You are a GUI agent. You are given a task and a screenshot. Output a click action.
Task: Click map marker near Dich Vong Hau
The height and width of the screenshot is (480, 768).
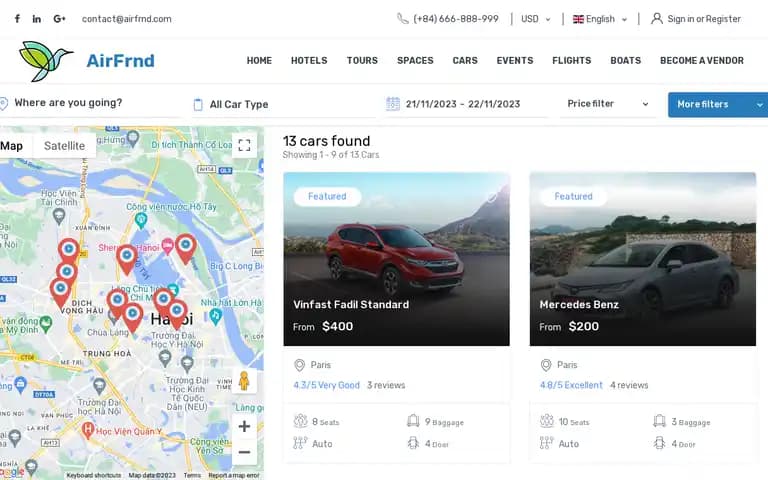[x=60, y=292]
